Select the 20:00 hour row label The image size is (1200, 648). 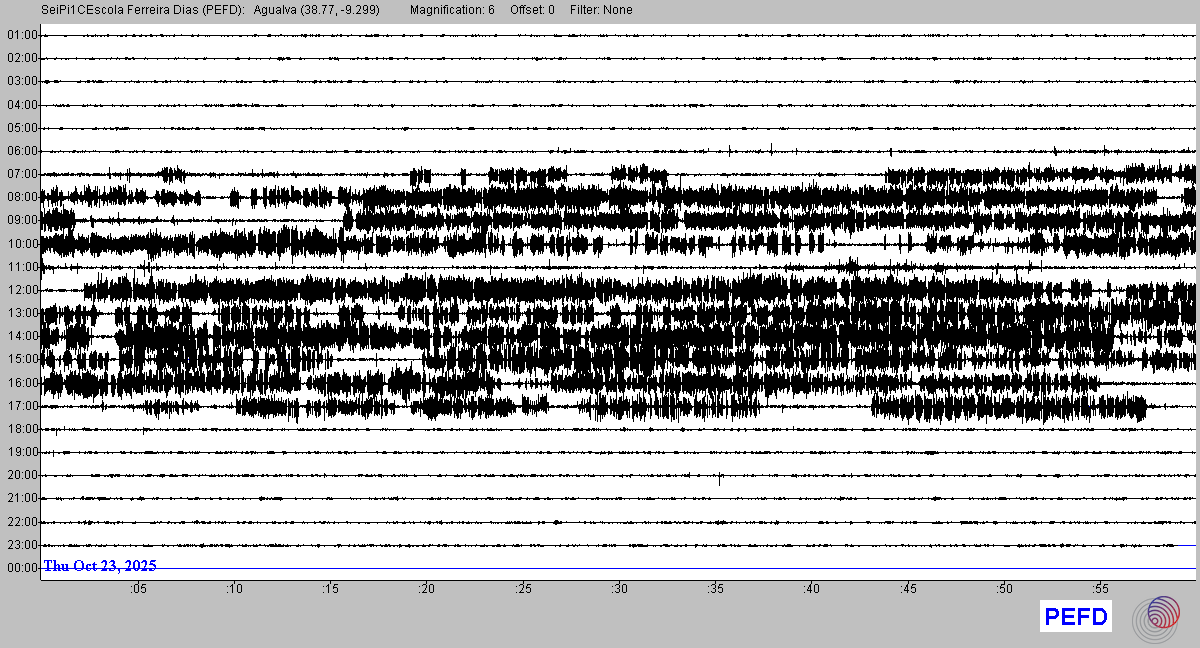coord(21,475)
